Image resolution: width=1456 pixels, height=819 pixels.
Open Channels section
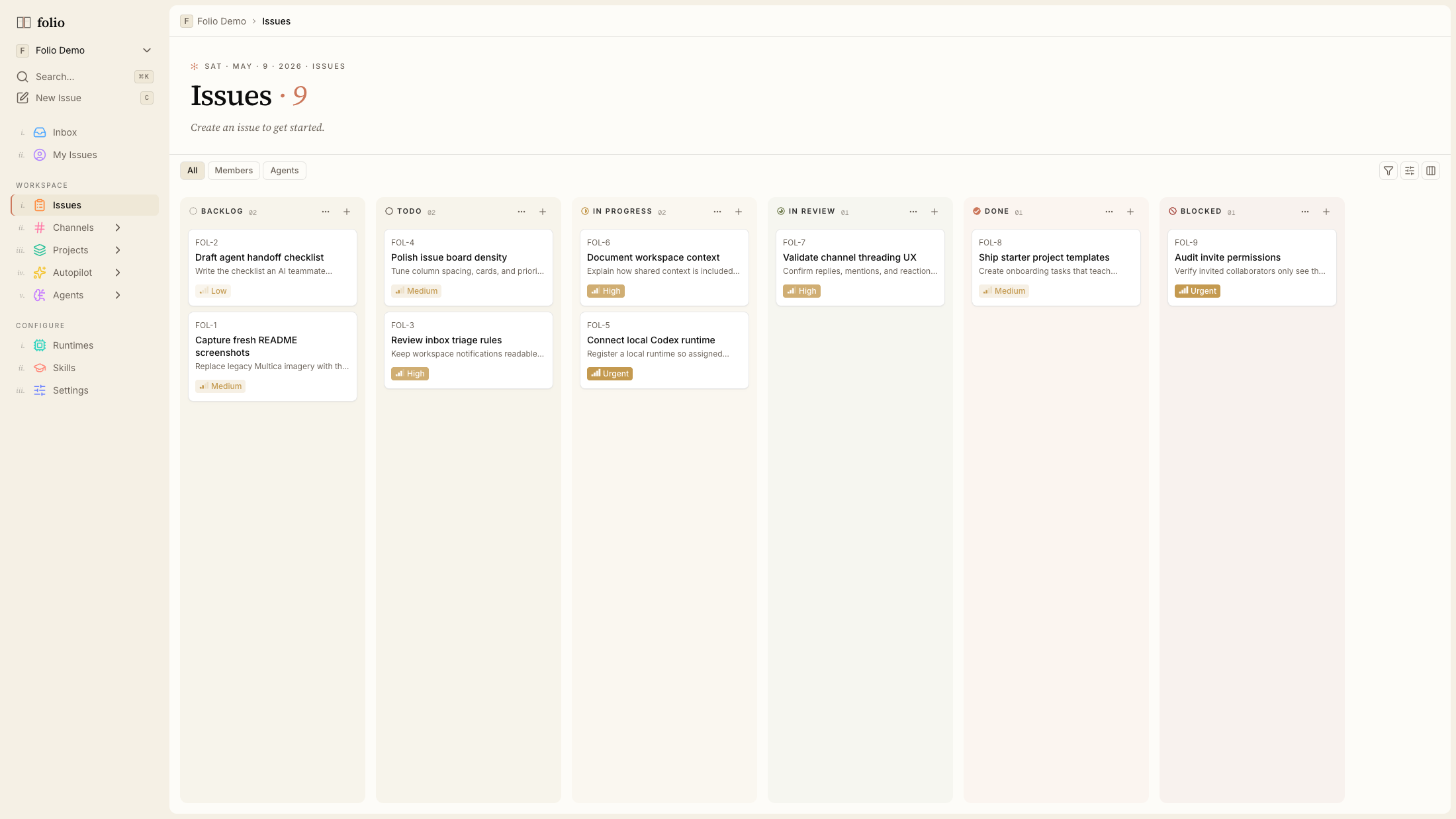click(73, 228)
